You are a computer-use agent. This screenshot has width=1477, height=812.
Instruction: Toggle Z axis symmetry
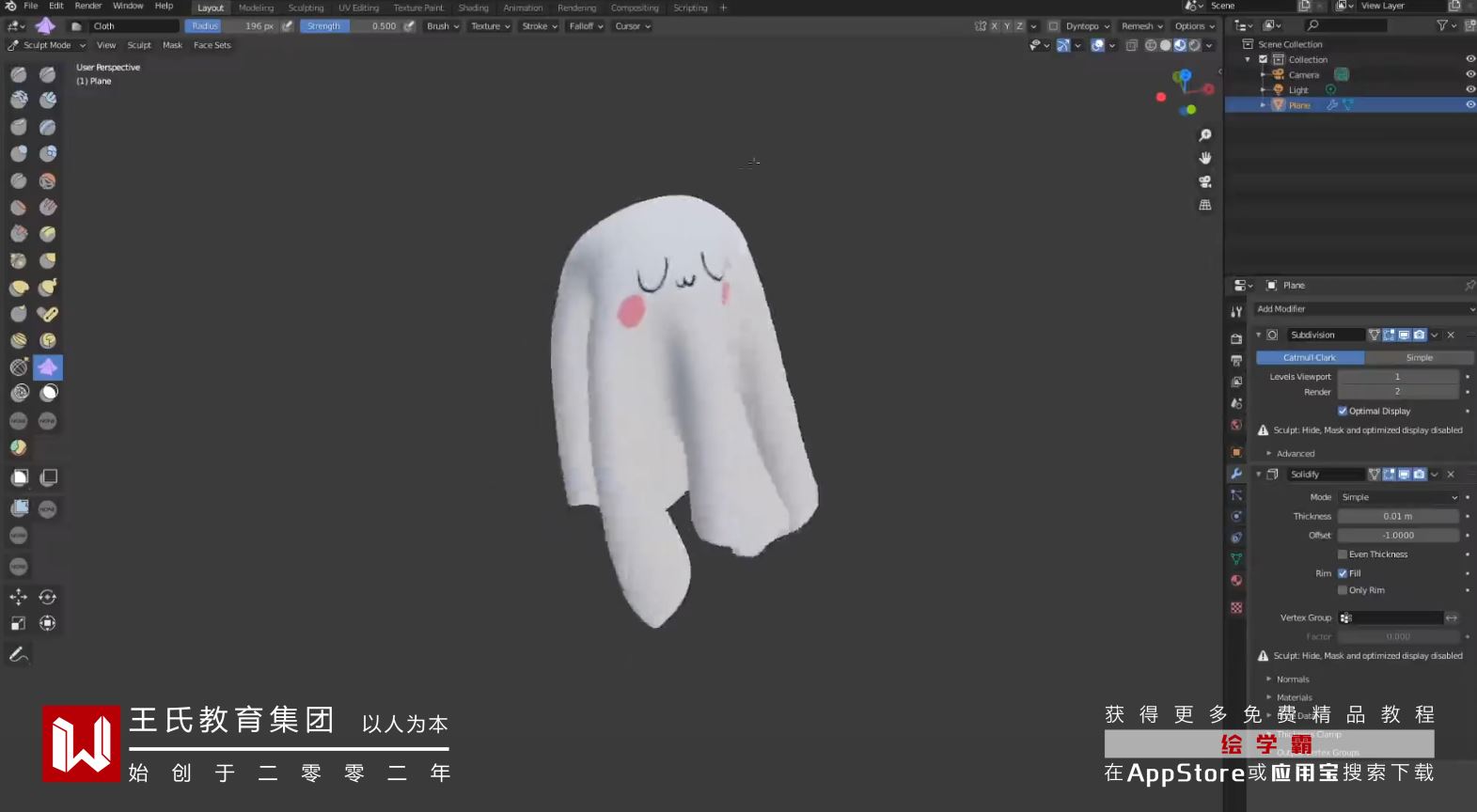pyautogui.click(x=1019, y=26)
